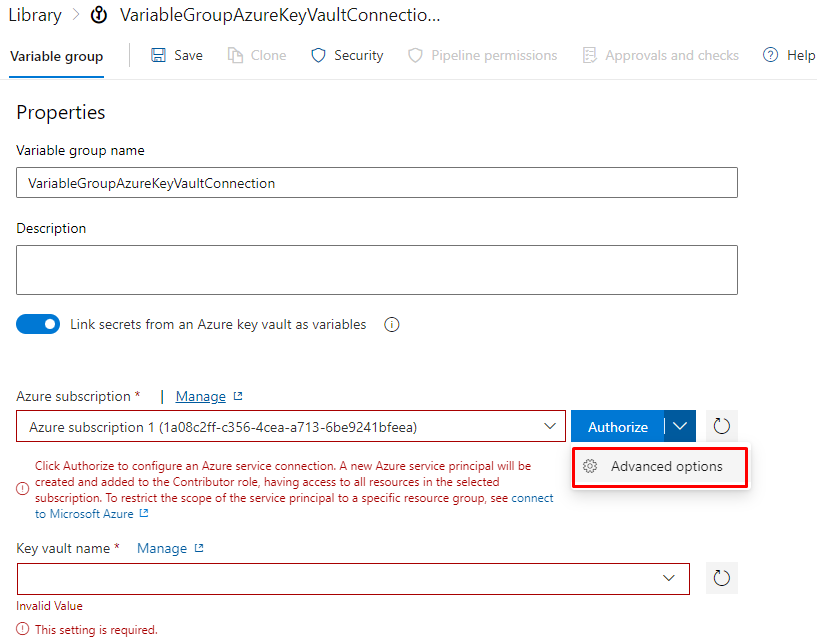
Task: Open Manage link beside Key vault name
Action: 162,548
